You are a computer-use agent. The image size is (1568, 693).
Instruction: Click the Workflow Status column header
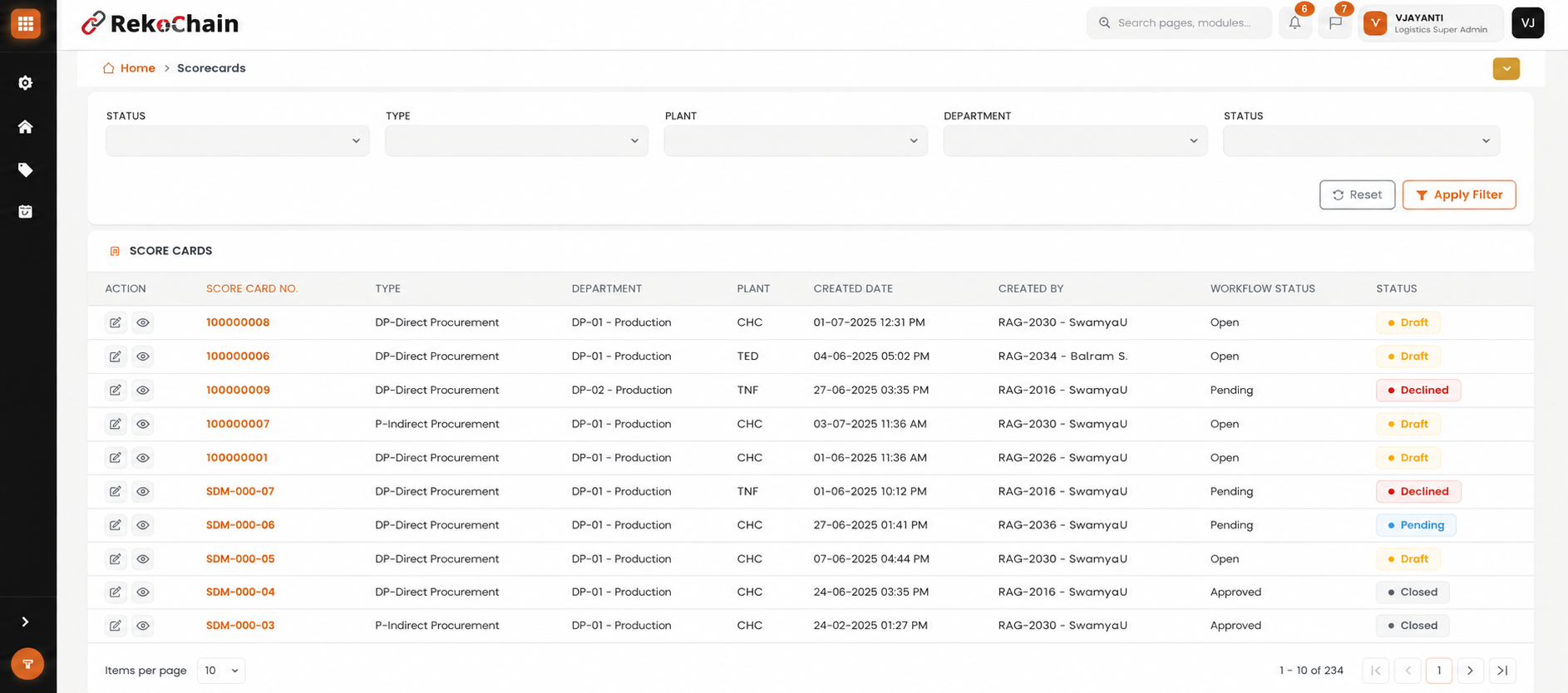click(x=1263, y=288)
